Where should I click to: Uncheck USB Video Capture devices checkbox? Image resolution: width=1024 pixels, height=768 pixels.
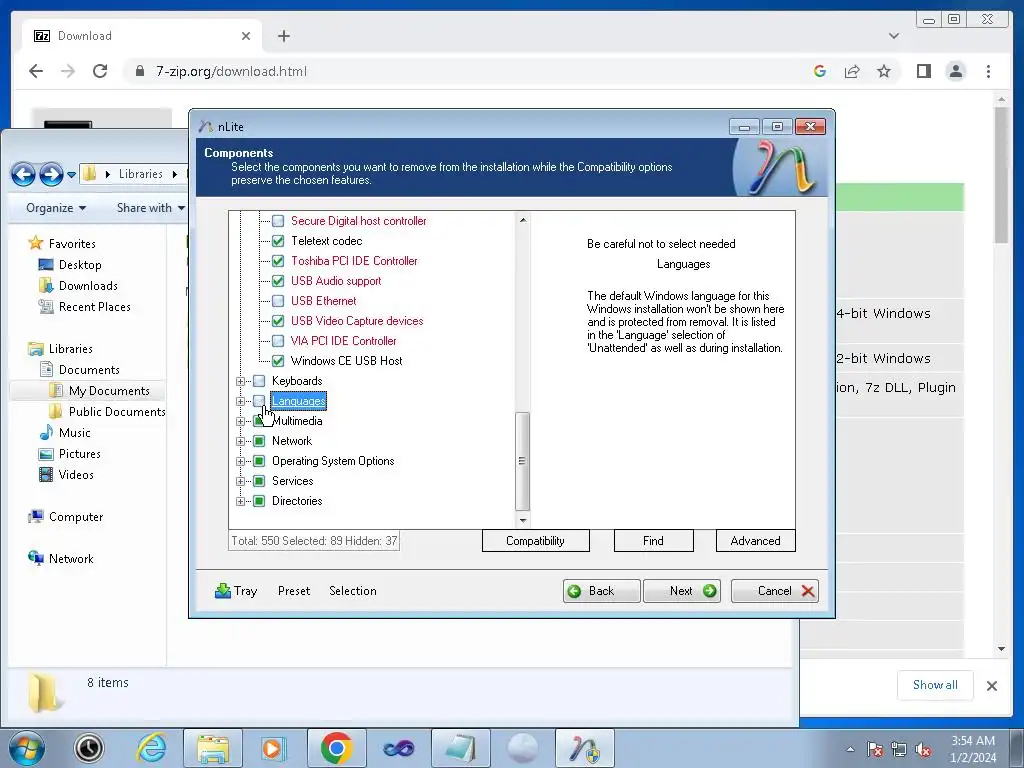tap(278, 321)
